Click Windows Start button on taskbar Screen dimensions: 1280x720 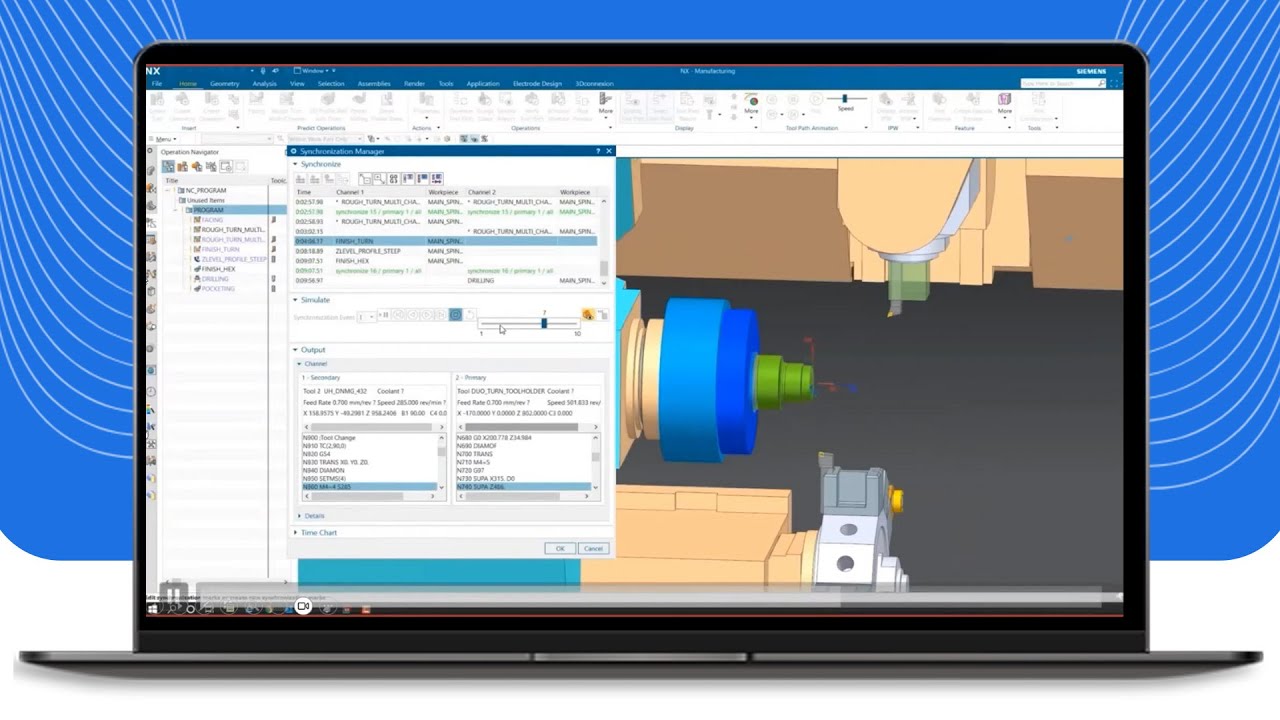click(153, 608)
